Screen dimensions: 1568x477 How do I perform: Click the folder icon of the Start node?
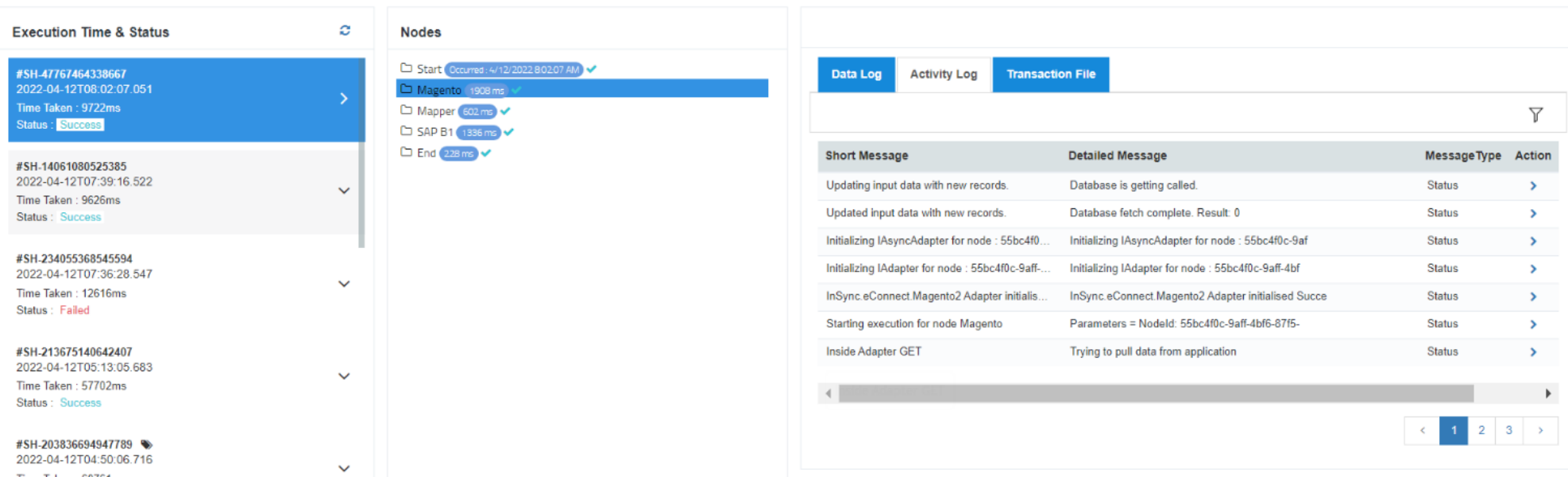click(x=406, y=68)
